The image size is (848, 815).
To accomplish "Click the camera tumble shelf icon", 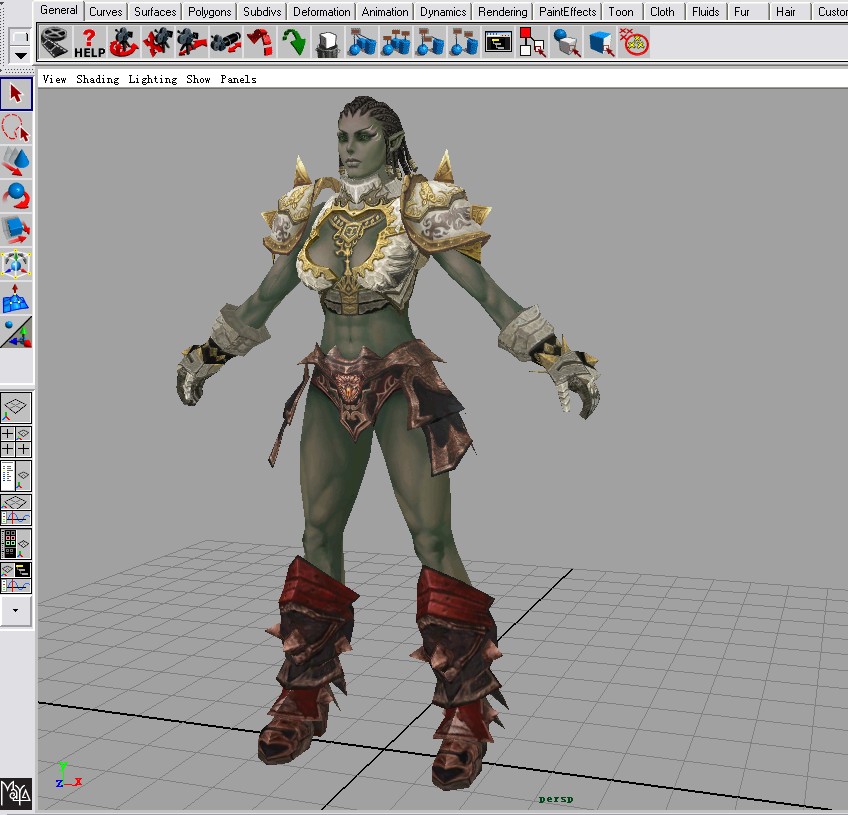I will pyautogui.click(x=123, y=42).
